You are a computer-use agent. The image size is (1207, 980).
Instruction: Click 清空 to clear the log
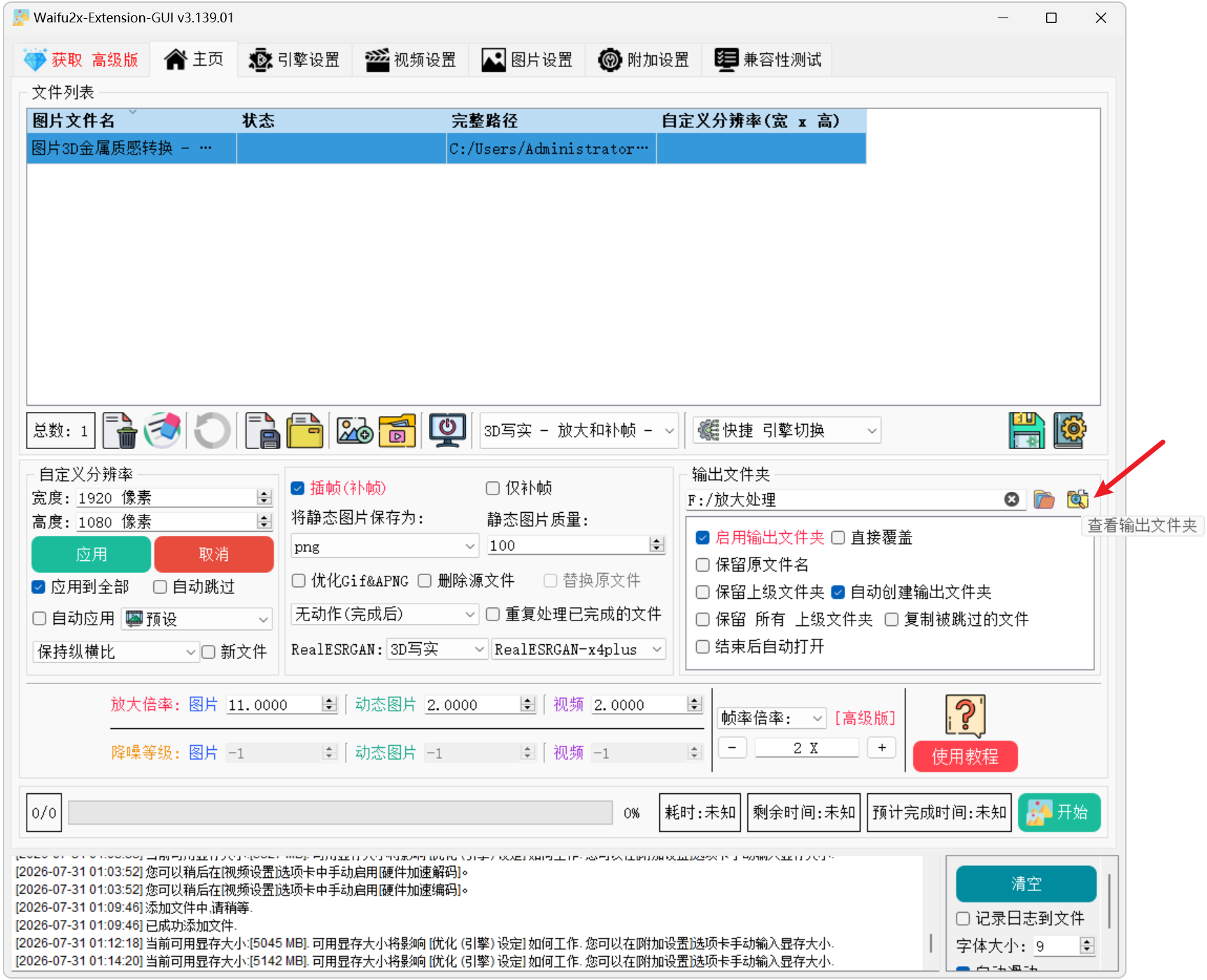pyautogui.click(x=1026, y=883)
